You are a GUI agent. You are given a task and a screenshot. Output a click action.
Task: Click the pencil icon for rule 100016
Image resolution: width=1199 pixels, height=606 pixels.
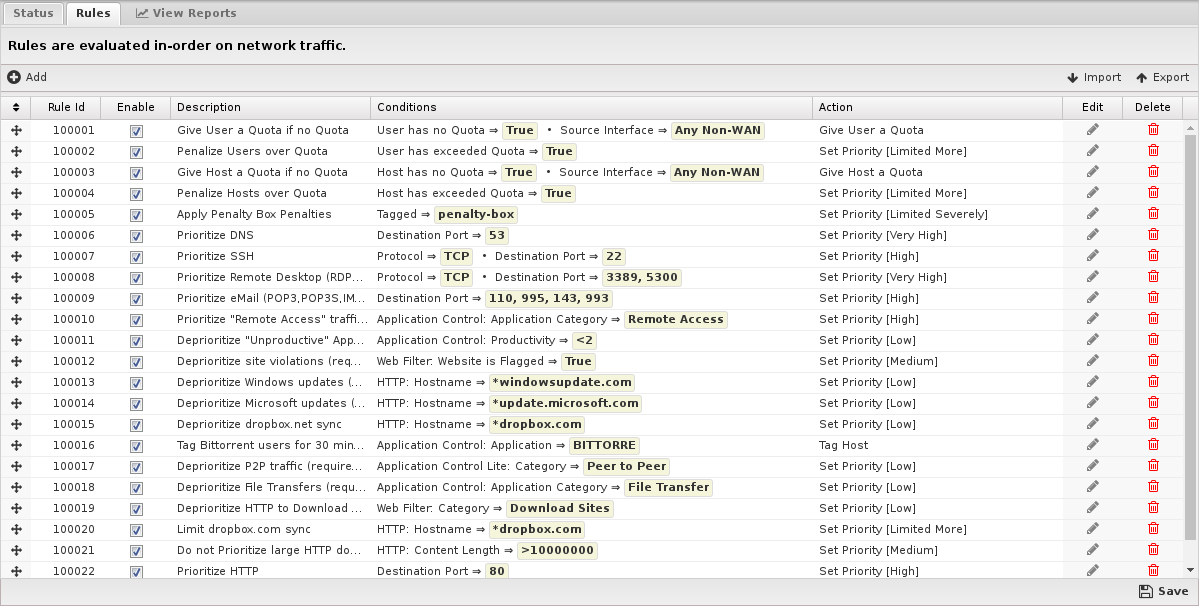coord(1093,445)
